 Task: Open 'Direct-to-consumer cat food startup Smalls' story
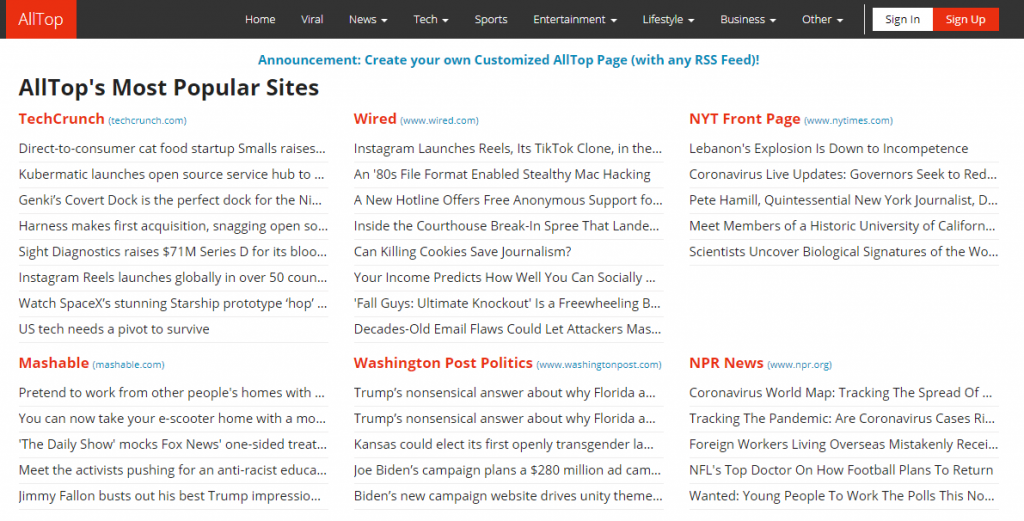[172, 149]
